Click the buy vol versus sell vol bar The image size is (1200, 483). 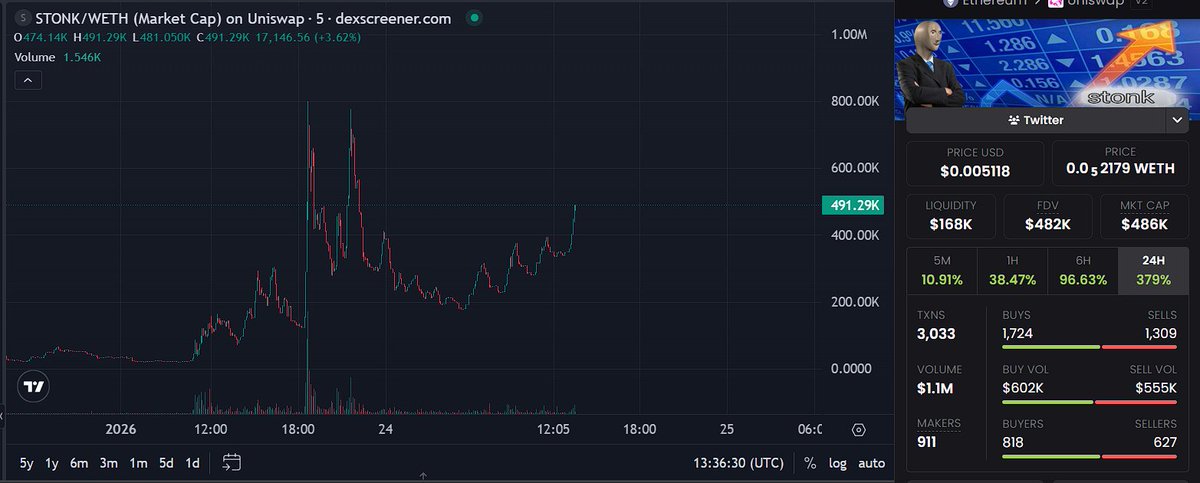(x=1090, y=402)
